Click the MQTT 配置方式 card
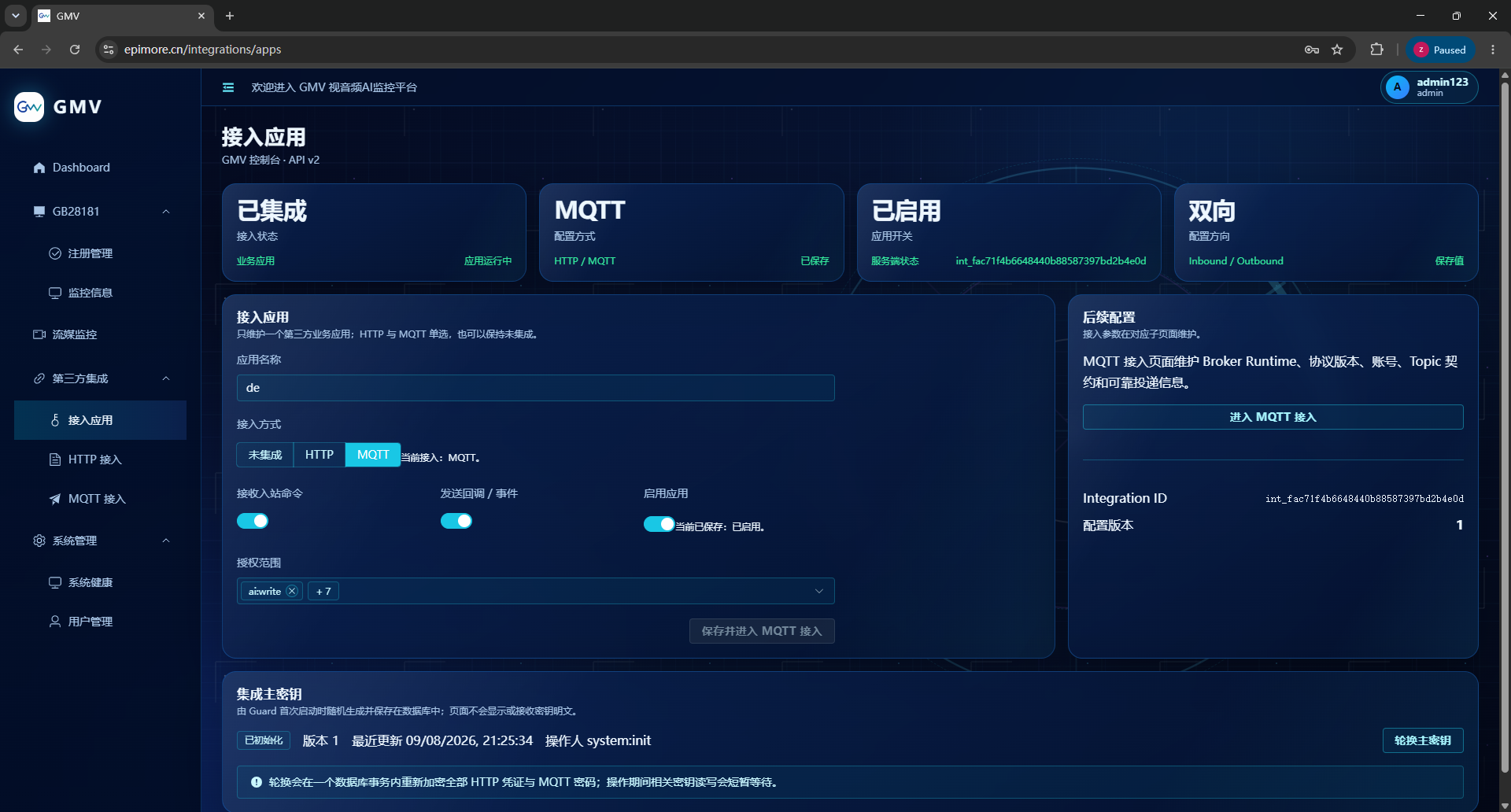Viewport: 1511px width, 812px height. 692,232
